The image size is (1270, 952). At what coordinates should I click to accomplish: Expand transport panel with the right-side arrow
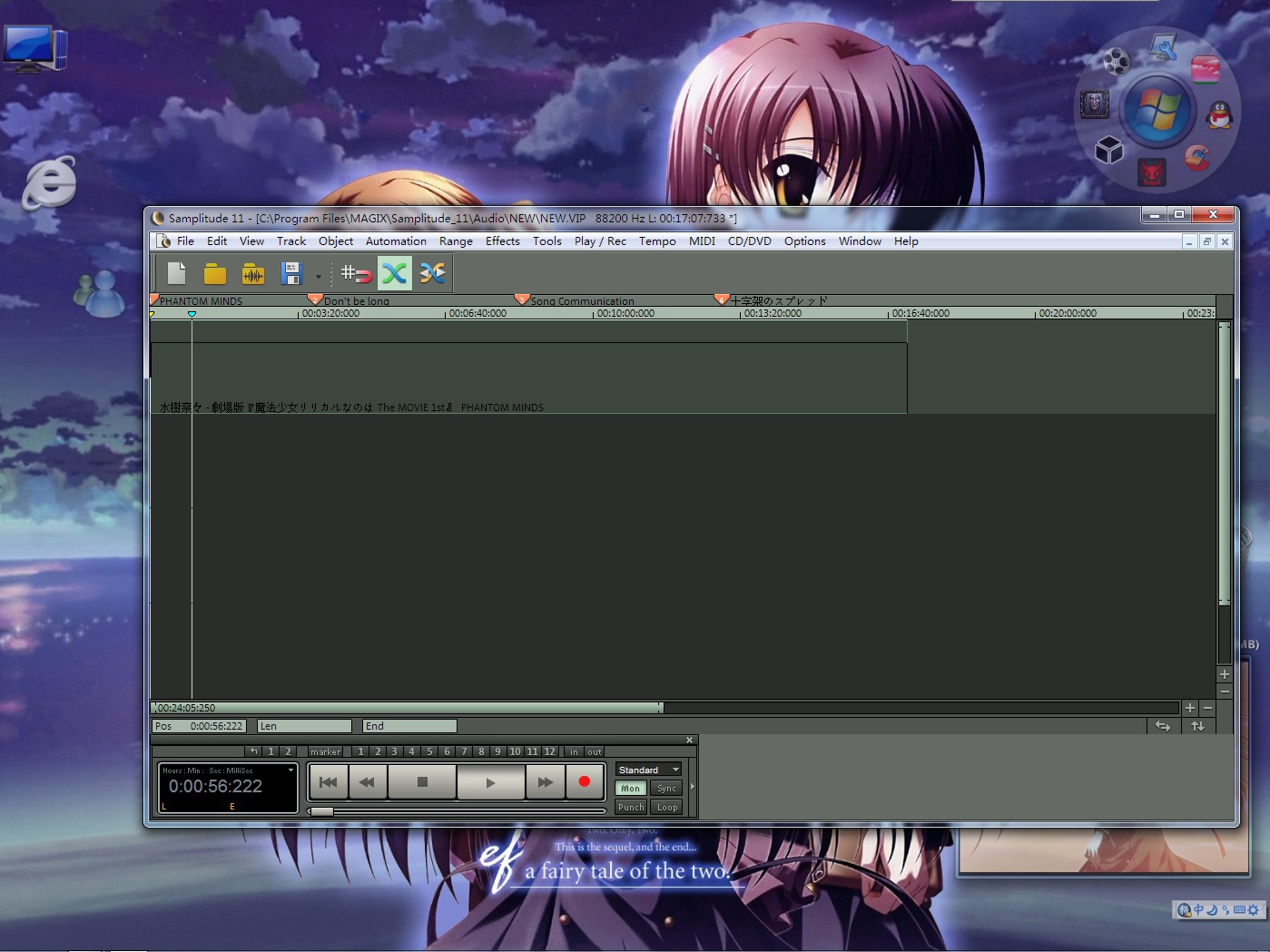(x=692, y=787)
